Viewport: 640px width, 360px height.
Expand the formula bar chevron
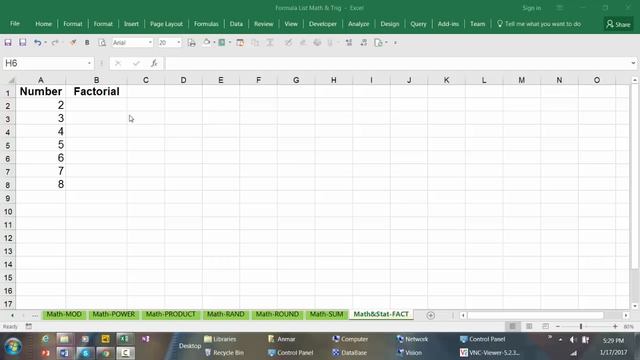point(633,63)
